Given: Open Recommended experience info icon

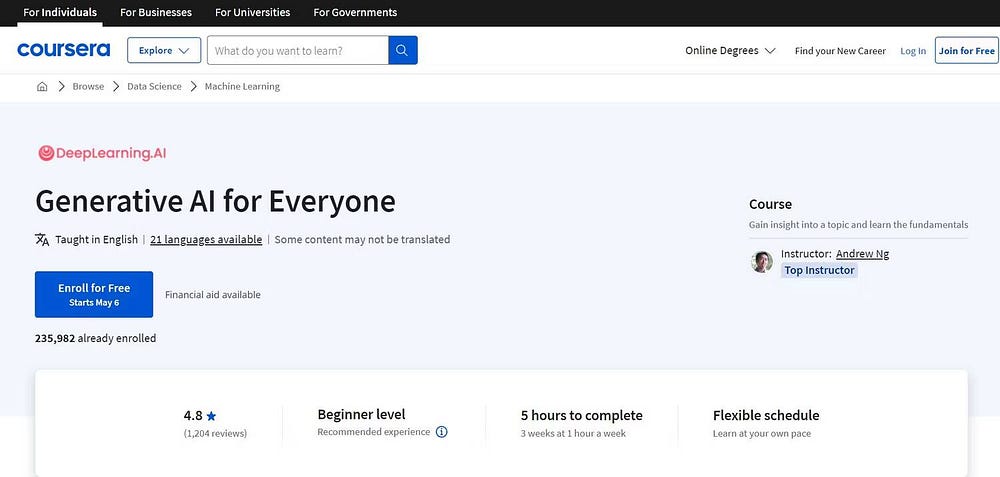Looking at the screenshot, I should 441,432.
